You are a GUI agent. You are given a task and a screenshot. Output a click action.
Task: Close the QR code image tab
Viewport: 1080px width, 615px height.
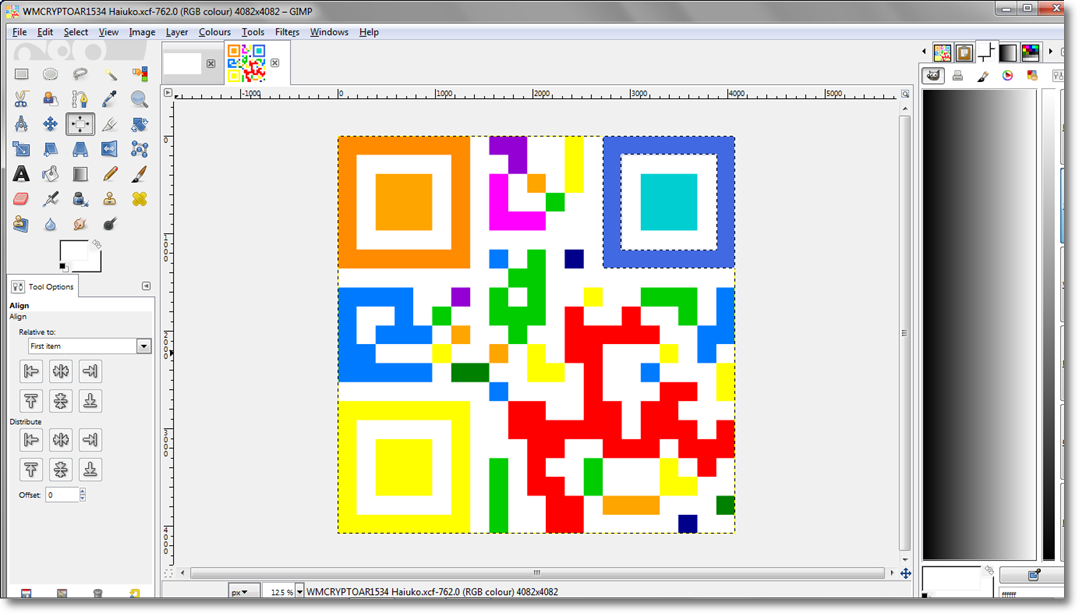275,63
